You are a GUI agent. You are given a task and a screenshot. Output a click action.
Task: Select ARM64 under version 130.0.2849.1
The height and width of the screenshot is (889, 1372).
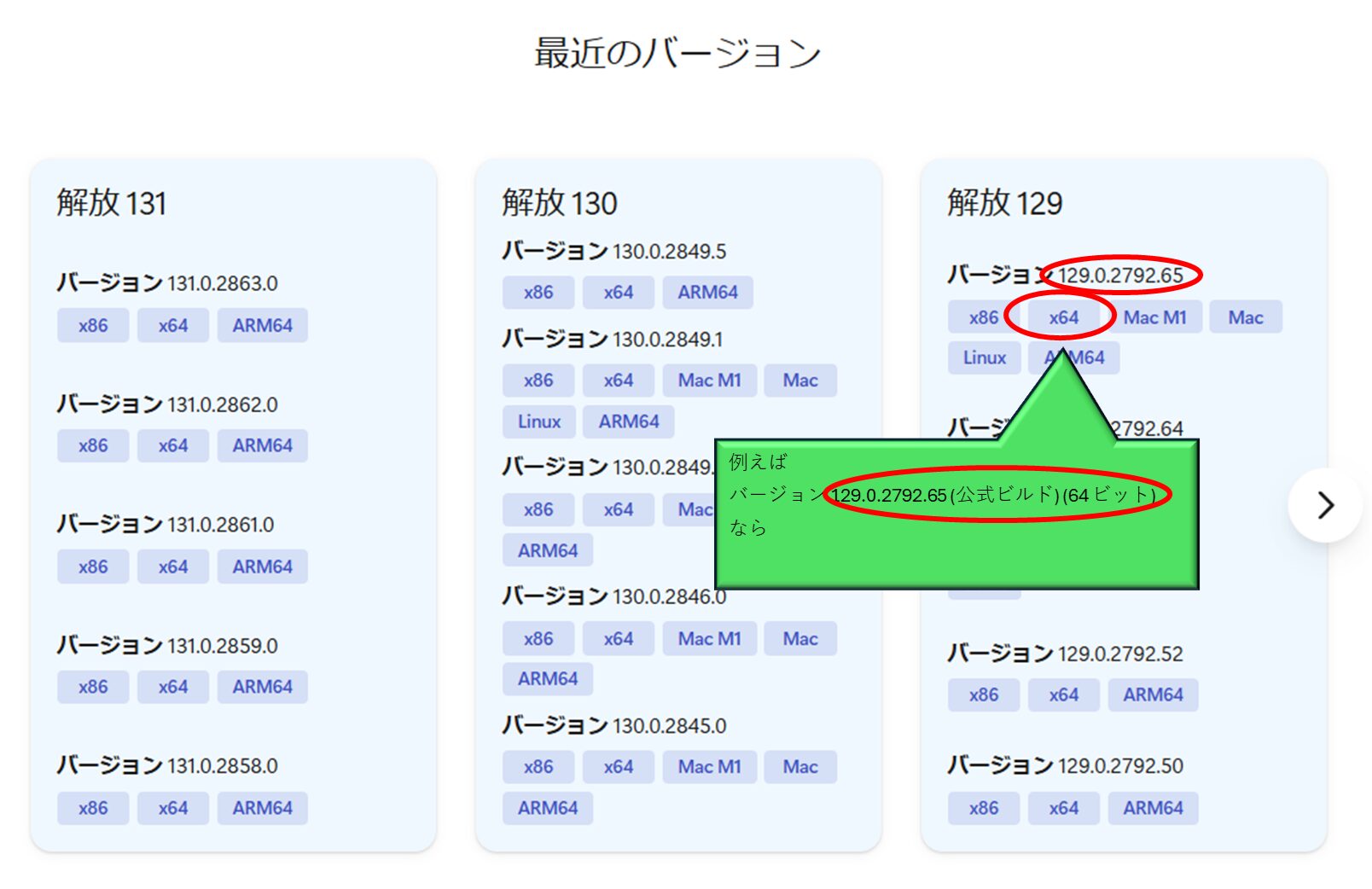click(628, 421)
